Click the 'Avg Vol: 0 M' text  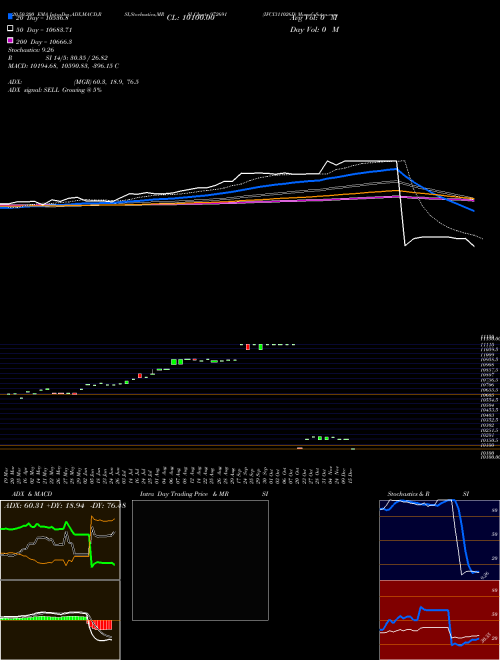[x=314, y=18]
